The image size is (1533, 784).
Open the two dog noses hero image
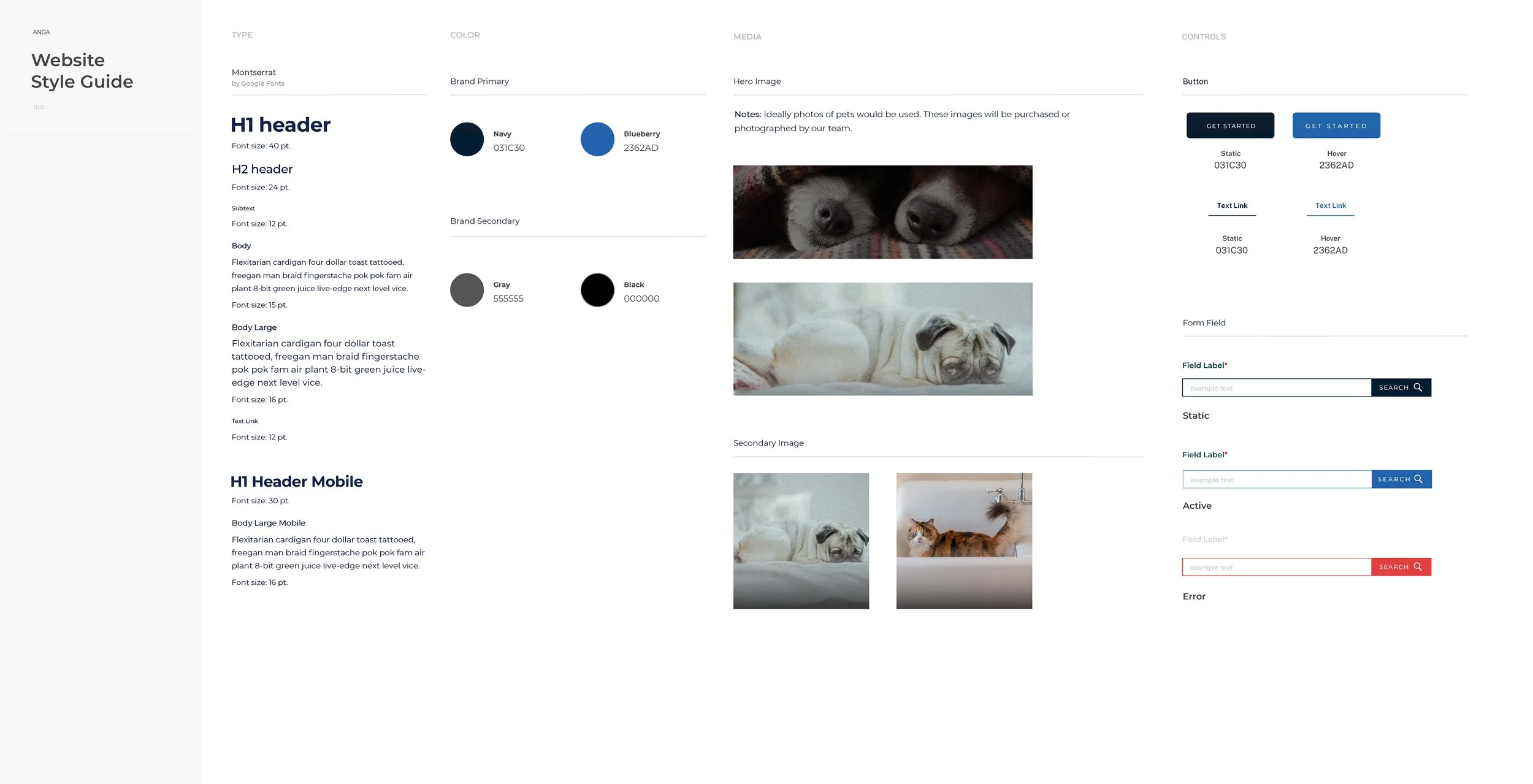pyautogui.click(x=882, y=212)
